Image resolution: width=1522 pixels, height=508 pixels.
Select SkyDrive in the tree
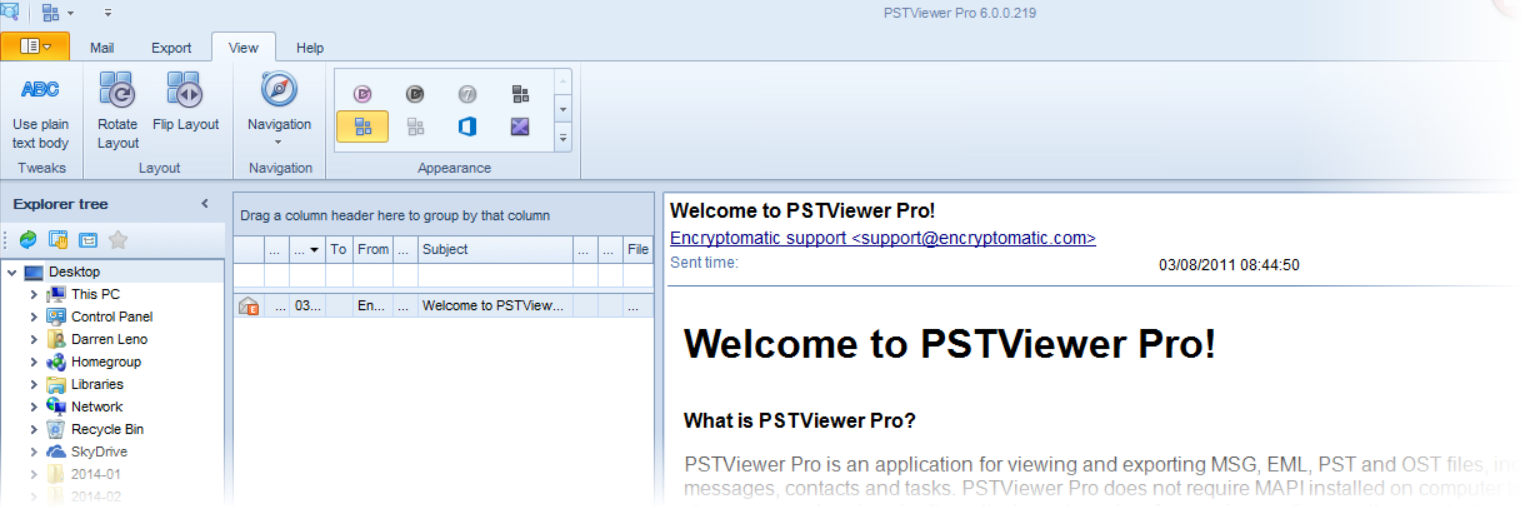point(99,452)
